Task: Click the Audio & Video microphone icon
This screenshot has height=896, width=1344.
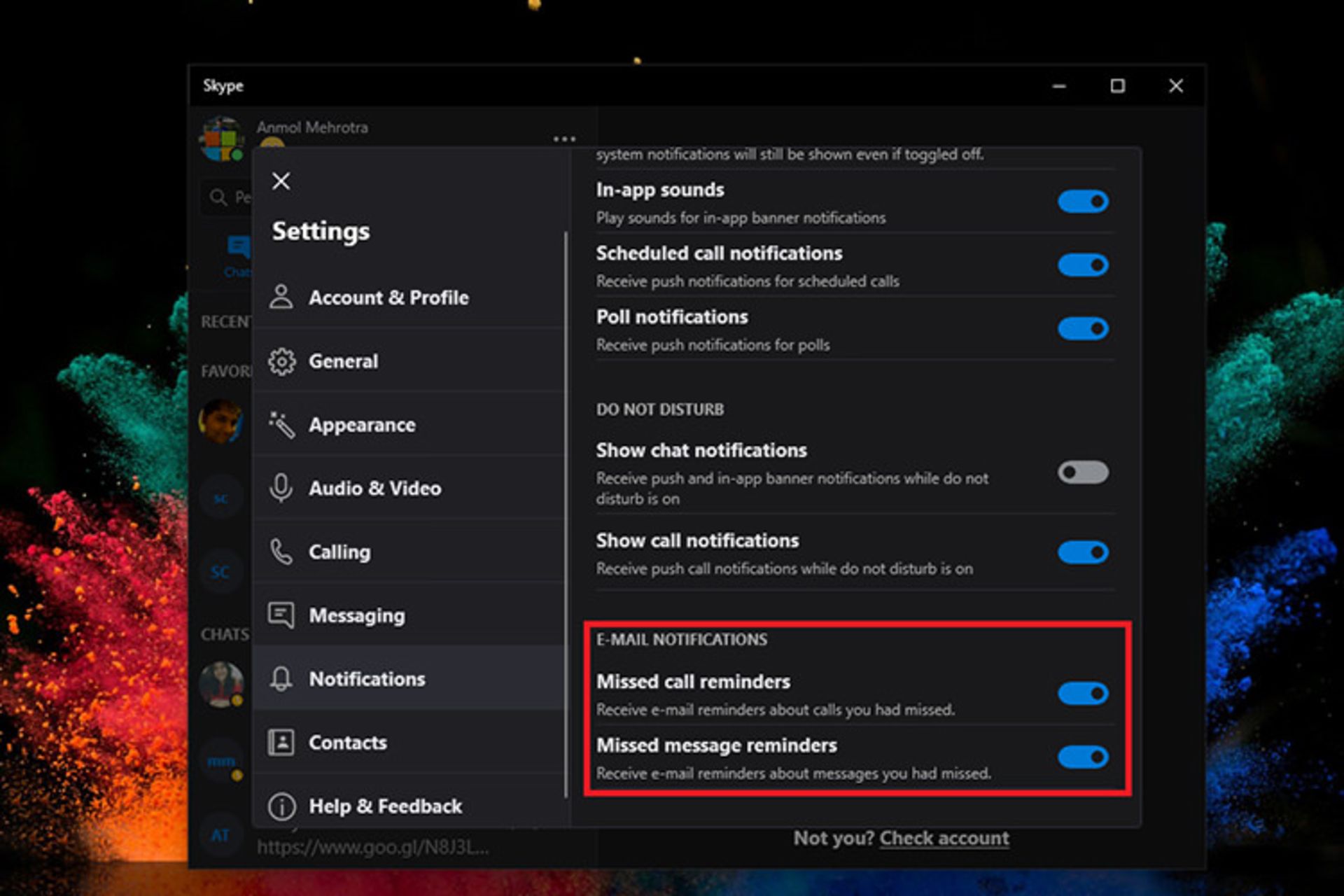Action: click(281, 488)
